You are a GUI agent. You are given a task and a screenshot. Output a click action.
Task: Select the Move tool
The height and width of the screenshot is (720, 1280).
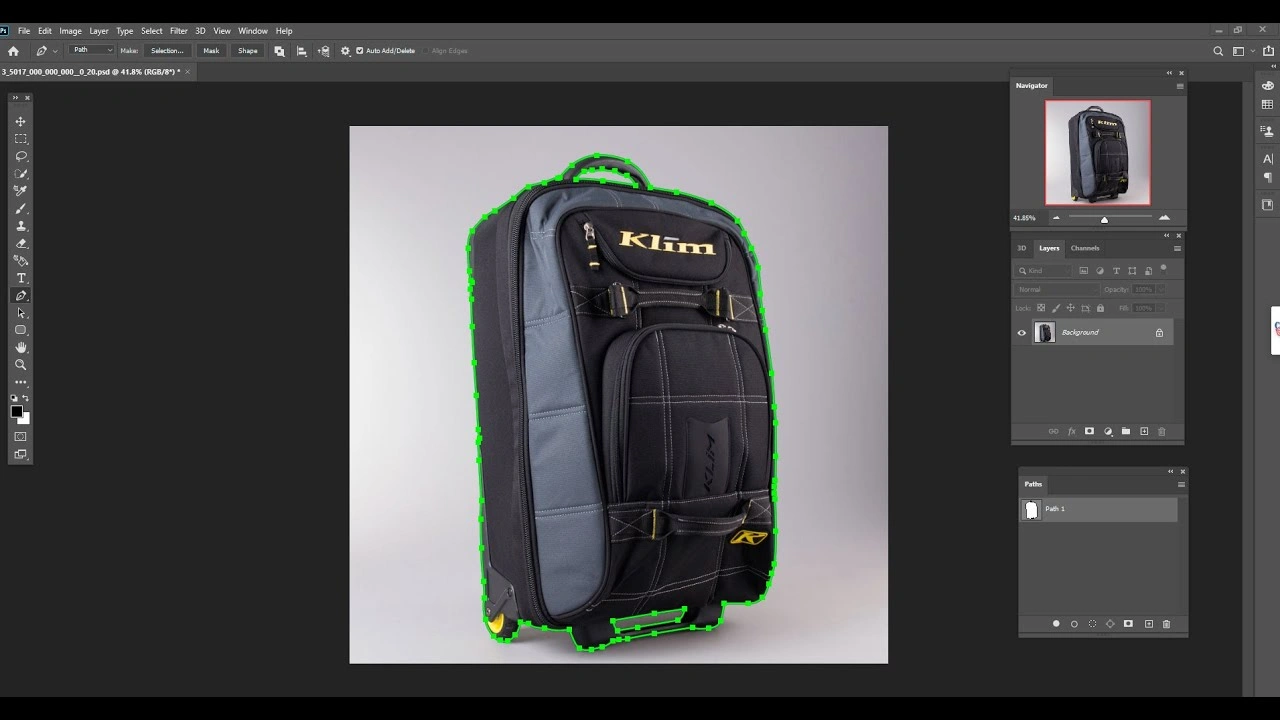[20, 120]
